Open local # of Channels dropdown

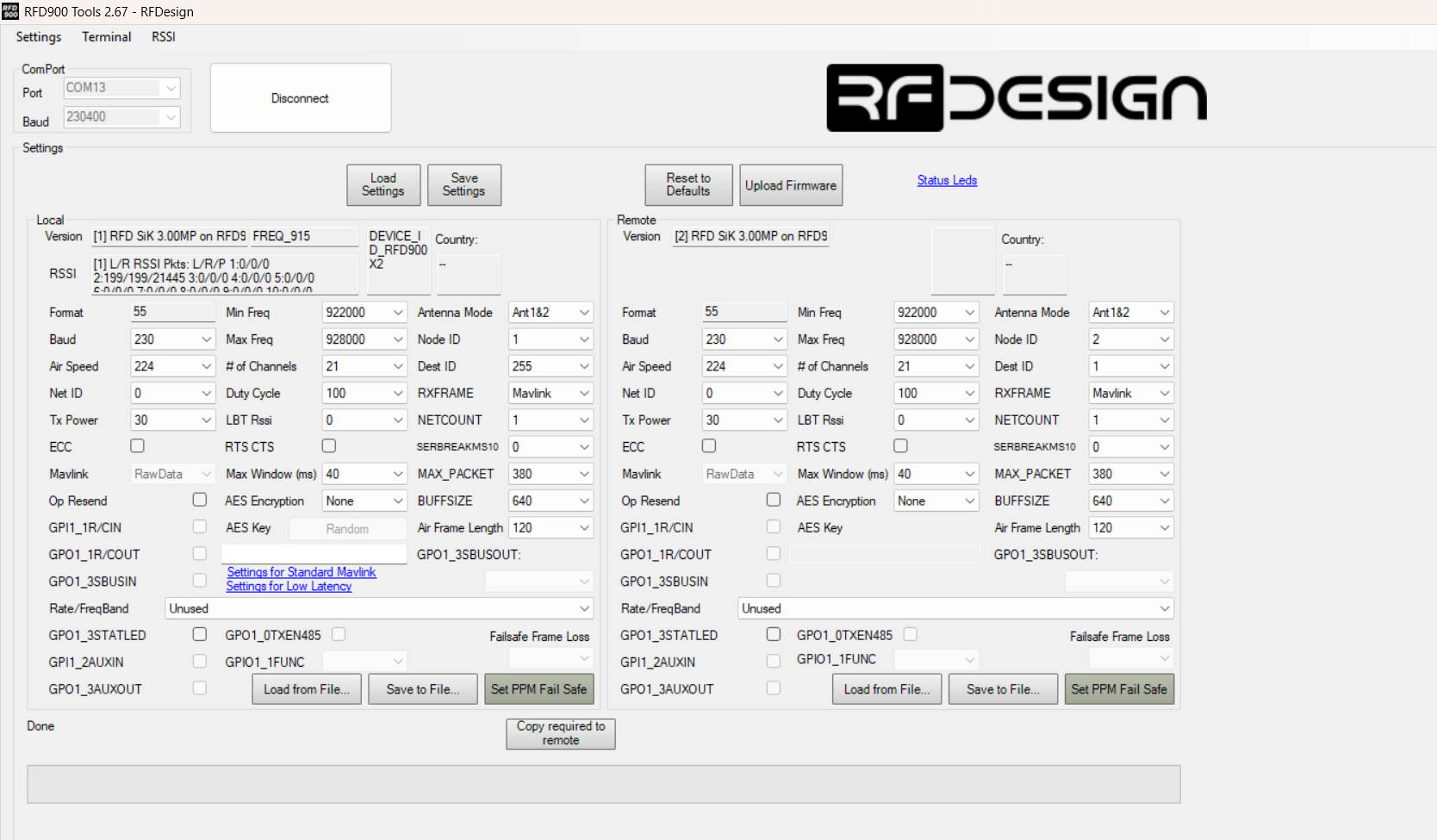tap(364, 366)
